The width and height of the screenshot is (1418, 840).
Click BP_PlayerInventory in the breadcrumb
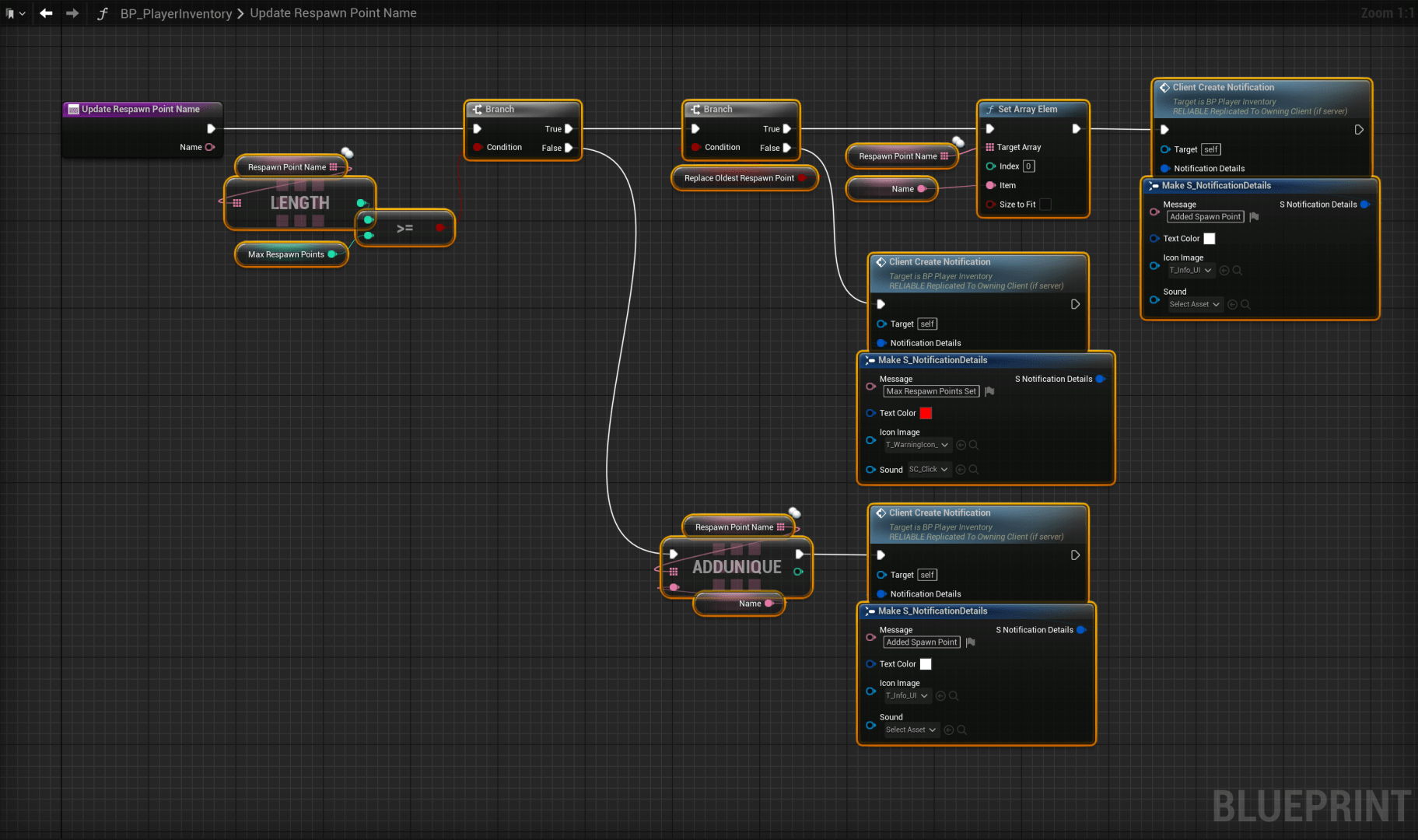(176, 13)
